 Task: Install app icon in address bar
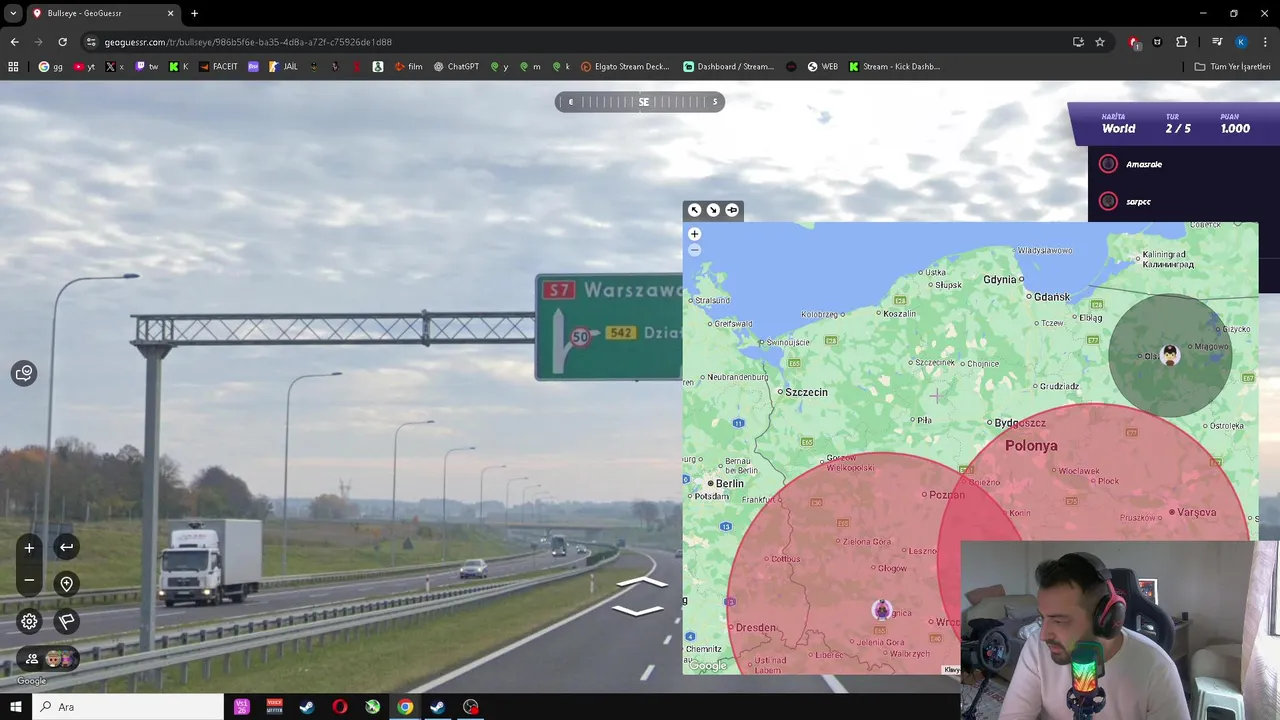(1078, 42)
